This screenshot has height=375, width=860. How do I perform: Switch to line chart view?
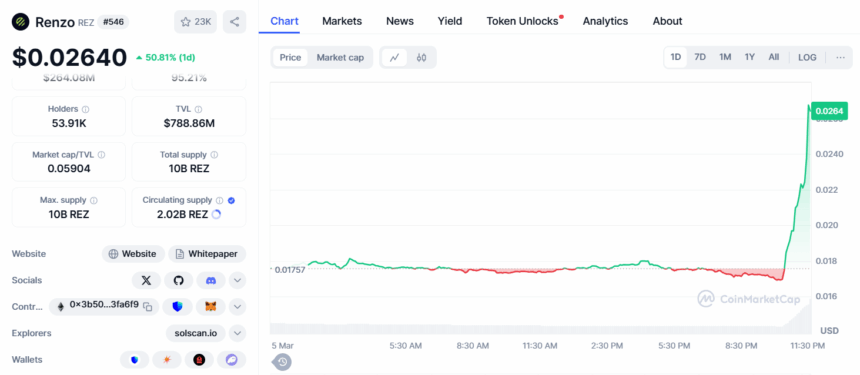(x=394, y=58)
